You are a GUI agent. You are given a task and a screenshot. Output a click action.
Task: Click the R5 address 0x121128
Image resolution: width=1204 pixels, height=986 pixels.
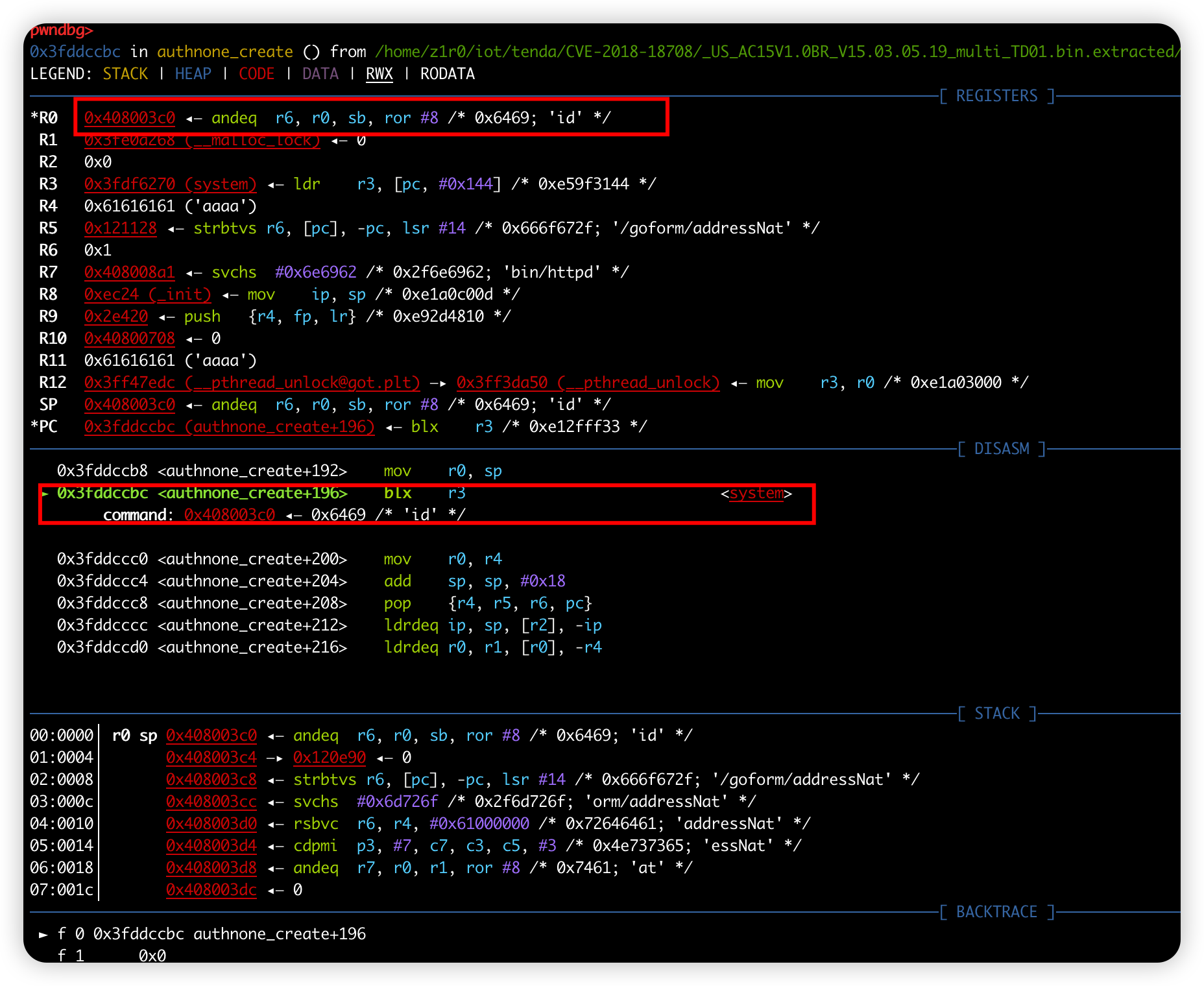120,228
